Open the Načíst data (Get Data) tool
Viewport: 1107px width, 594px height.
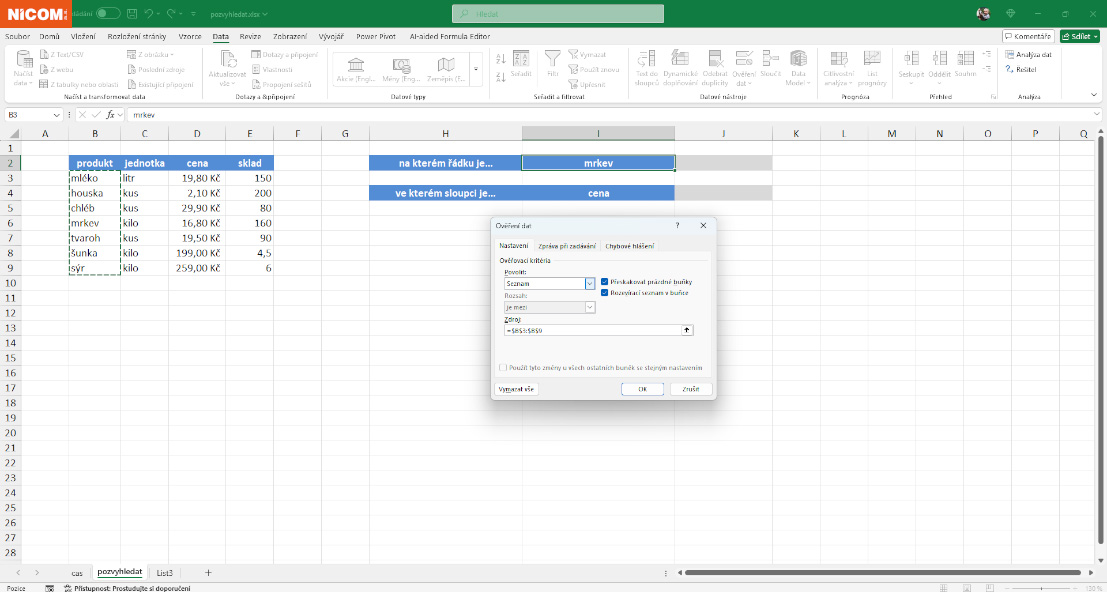tap(23, 69)
